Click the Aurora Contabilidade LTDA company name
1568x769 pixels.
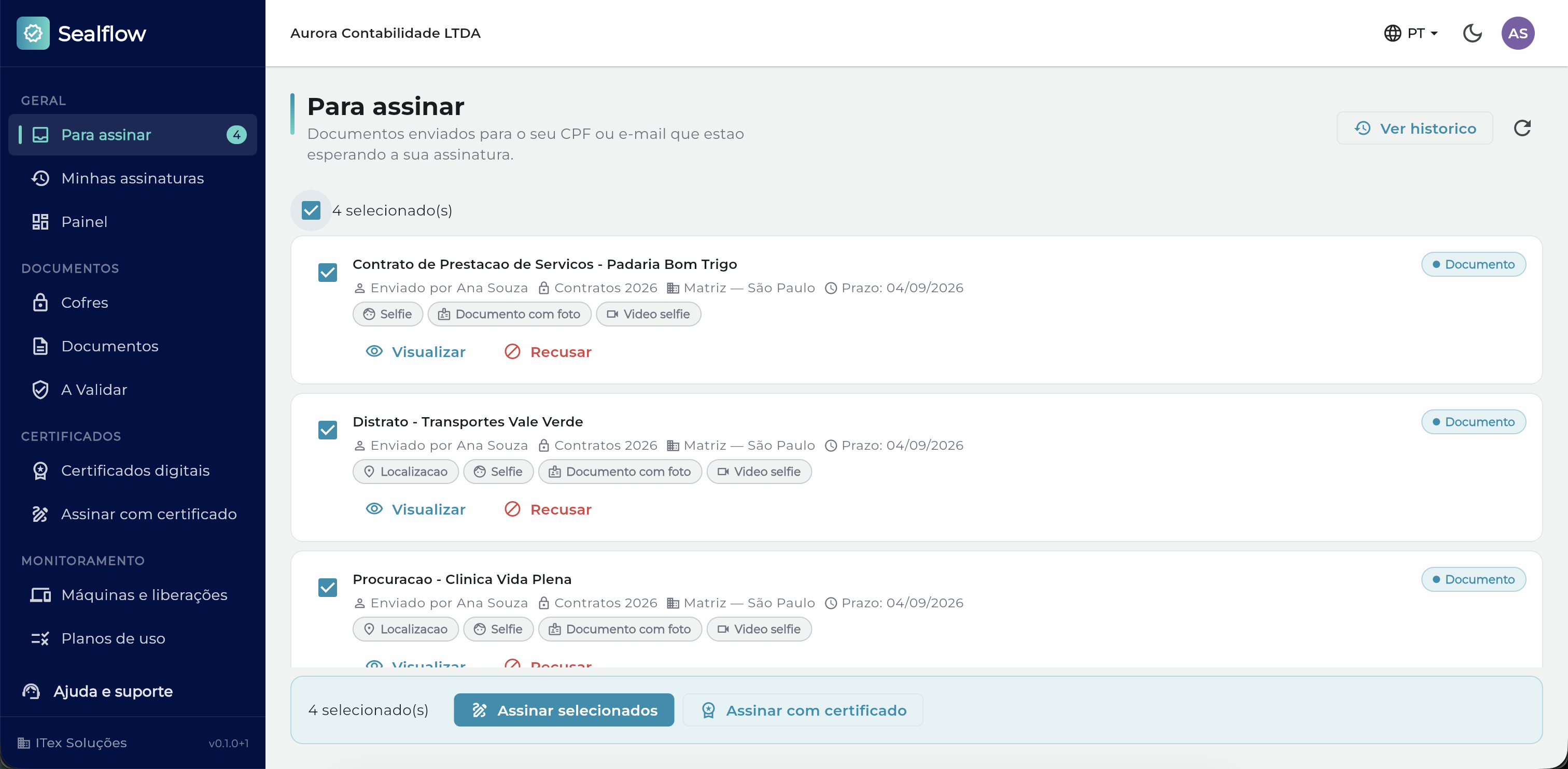click(x=385, y=33)
